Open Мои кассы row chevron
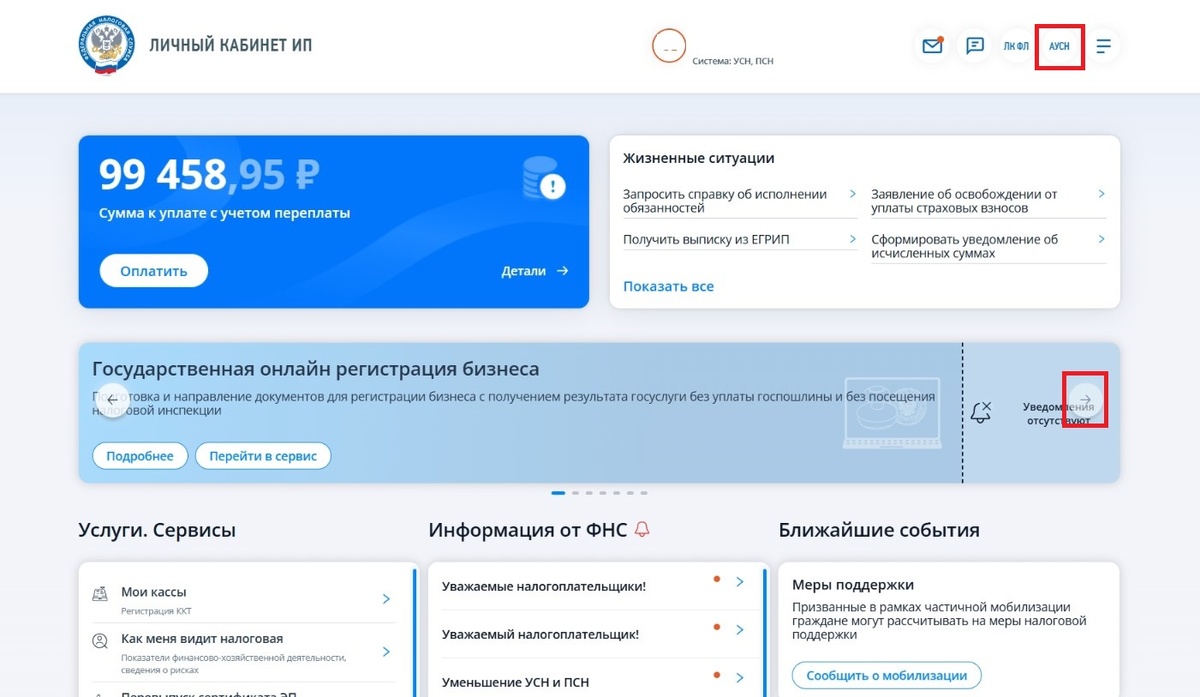This screenshot has height=697, width=1200. pyautogui.click(x=386, y=599)
